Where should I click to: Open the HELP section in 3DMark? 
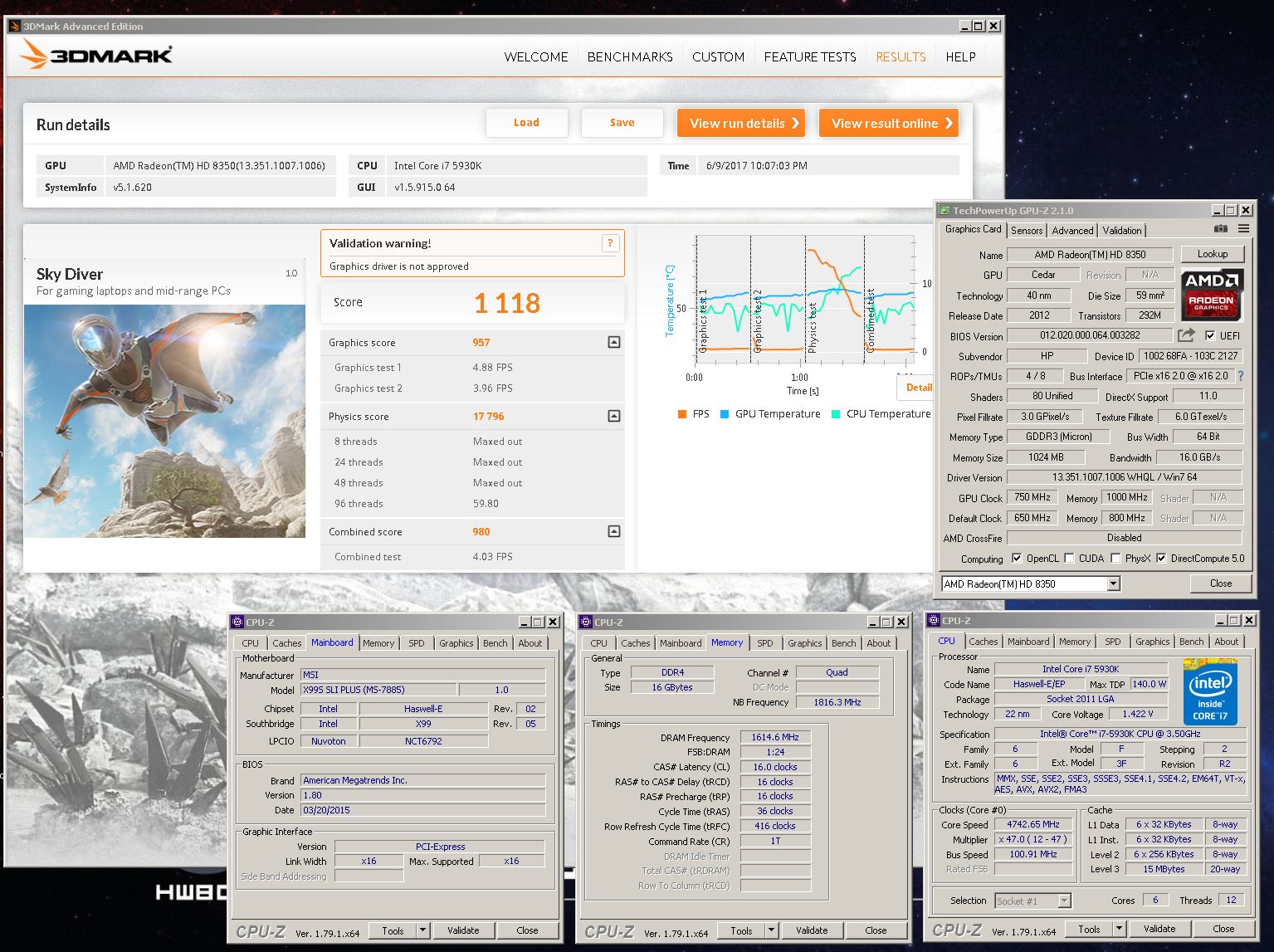960,56
